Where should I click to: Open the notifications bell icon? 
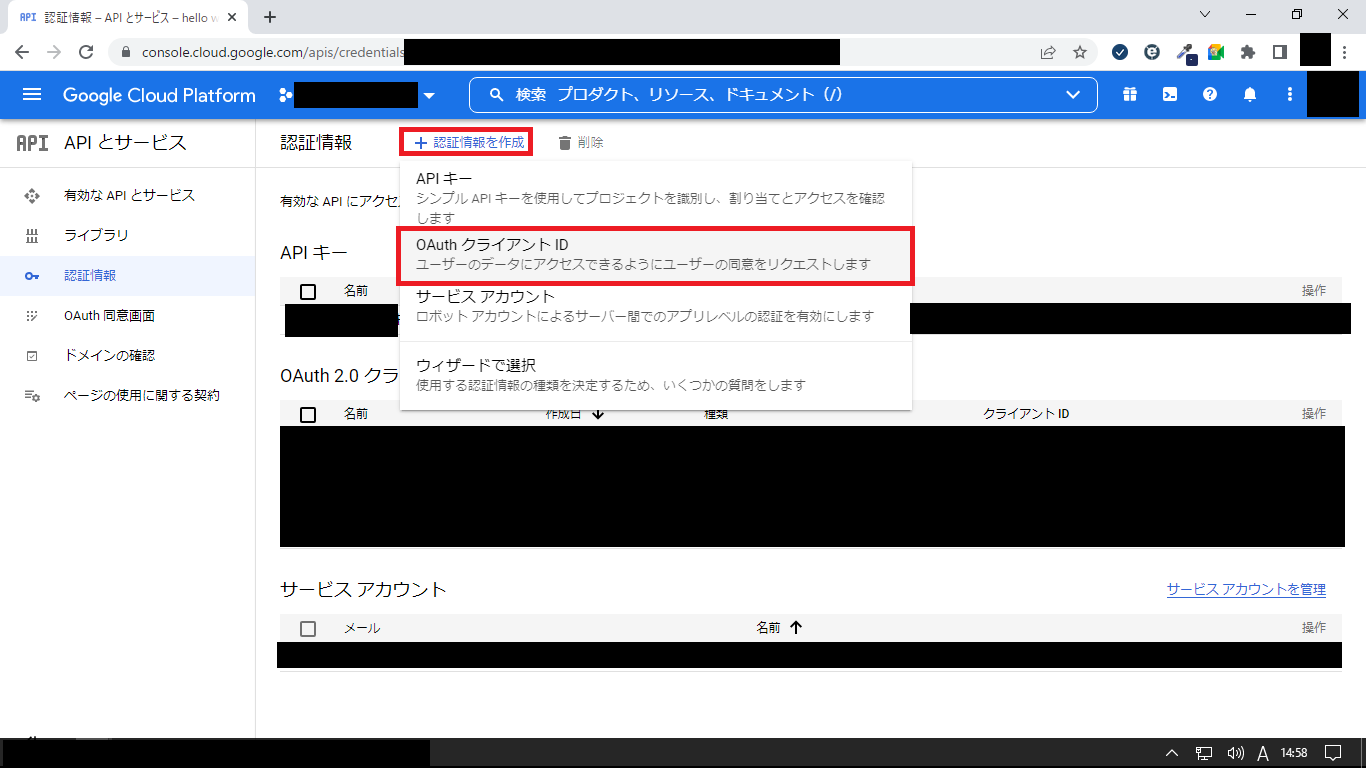tap(1250, 95)
